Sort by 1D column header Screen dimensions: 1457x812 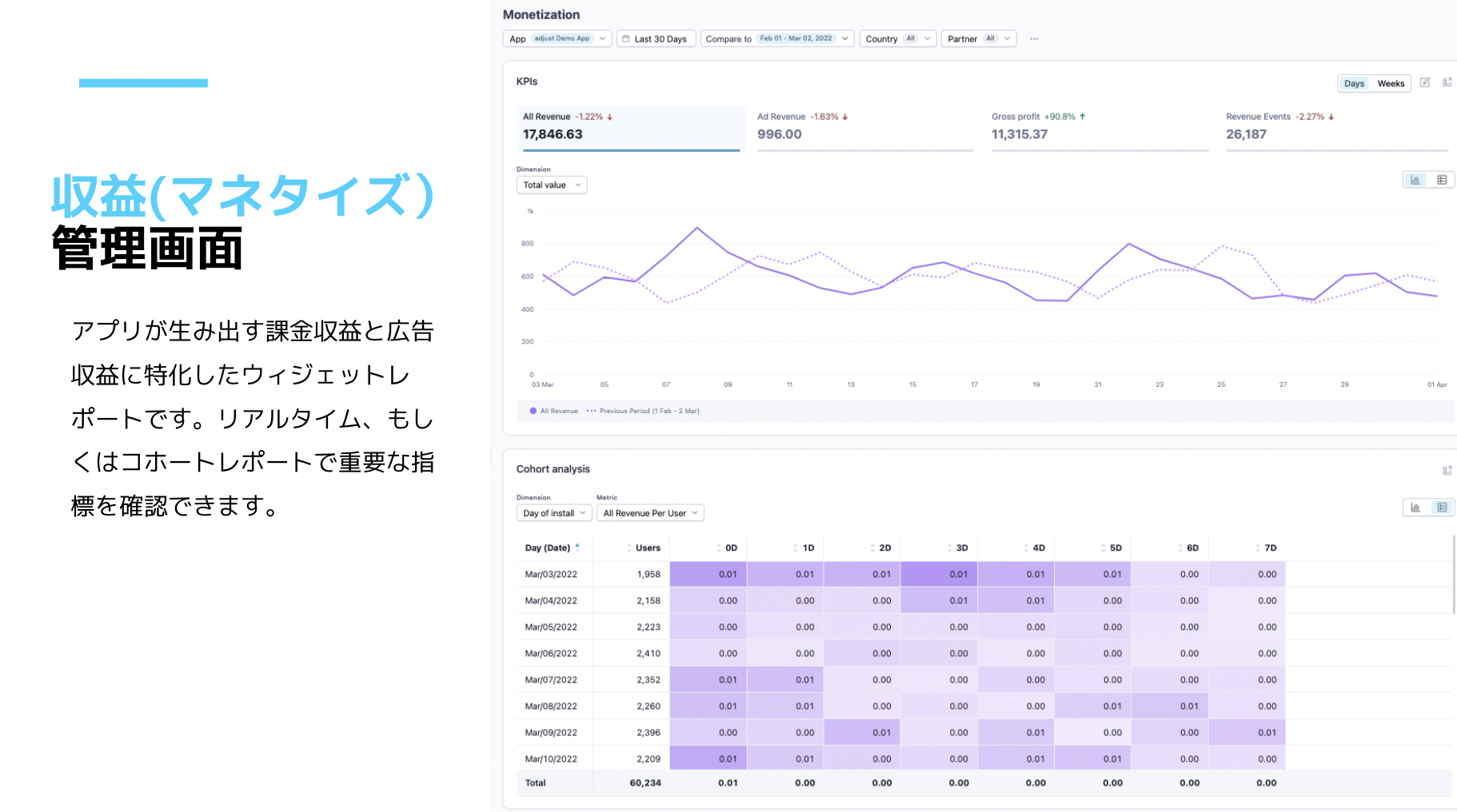pyautogui.click(x=804, y=547)
